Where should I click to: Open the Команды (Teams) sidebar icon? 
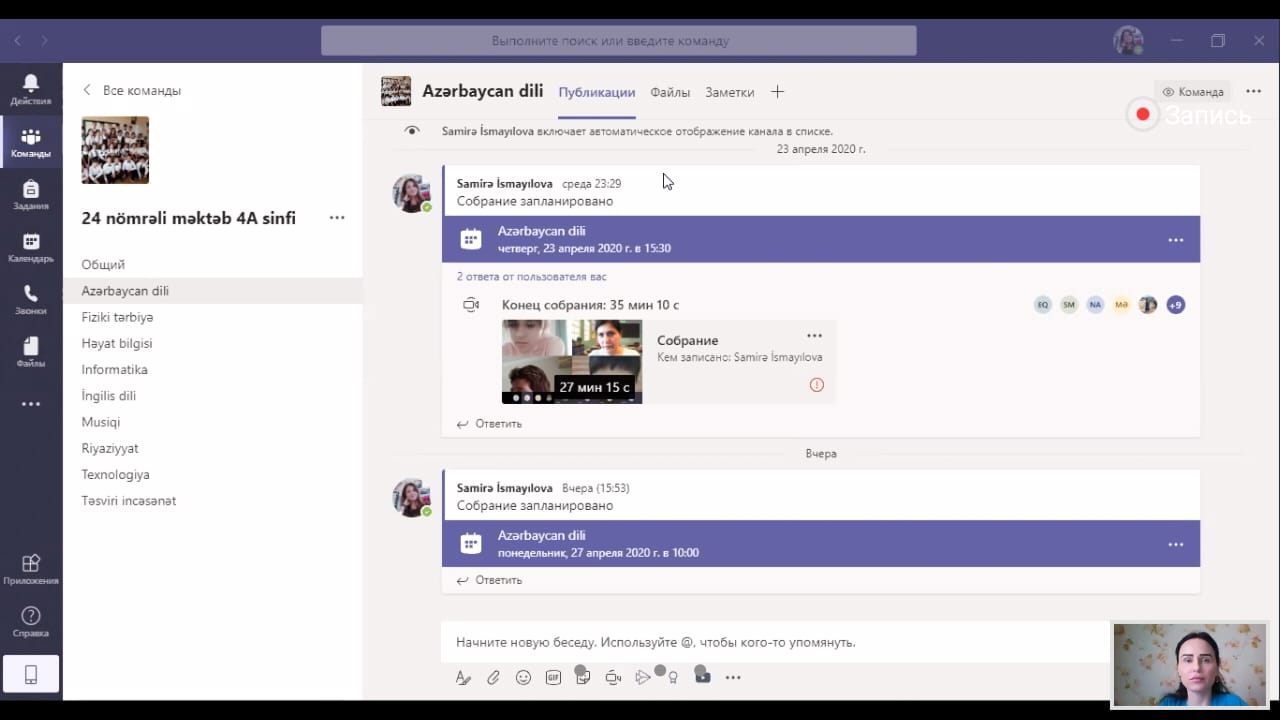click(31, 142)
